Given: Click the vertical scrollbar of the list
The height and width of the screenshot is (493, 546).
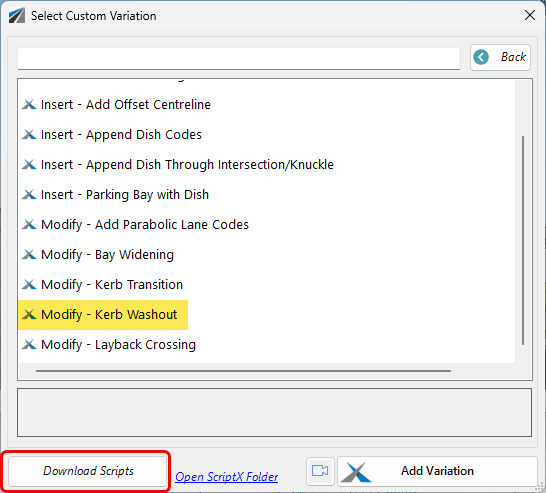Looking at the screenshot, I should (x=523, y=240).
